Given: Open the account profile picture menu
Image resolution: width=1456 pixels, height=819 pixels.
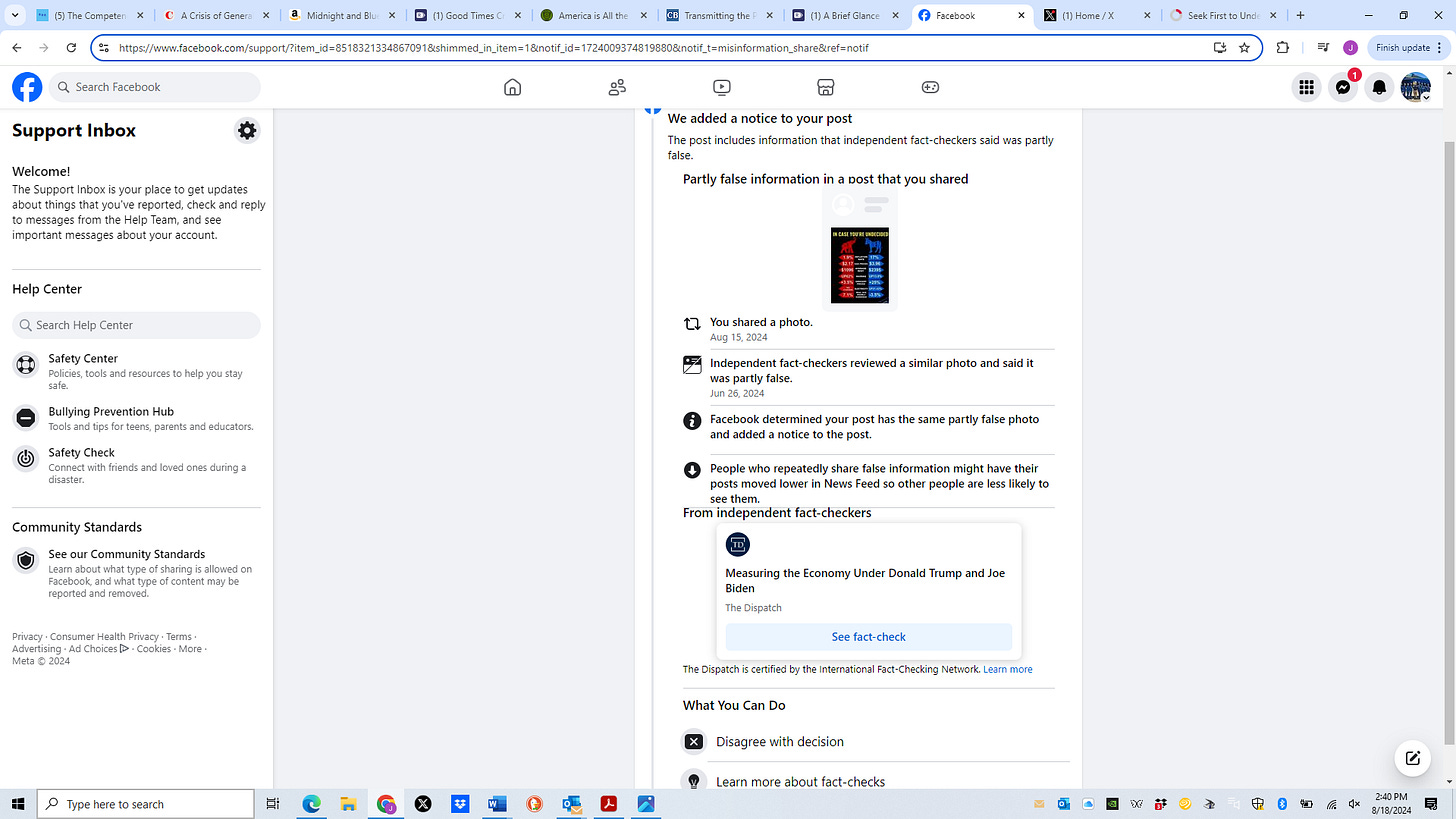Looking at the screenshot, I should coord(1416,87).
